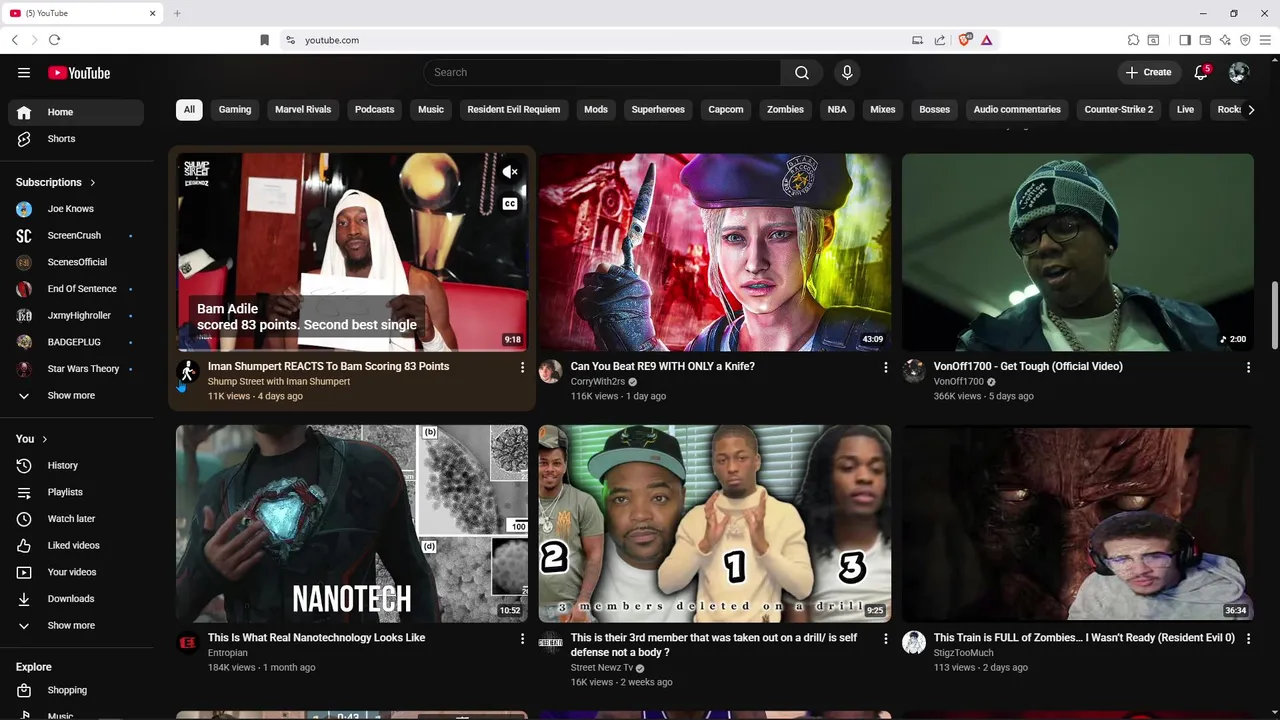Select the Podcasts filter chip
The image size is (1280, 720).
point(375,110)
